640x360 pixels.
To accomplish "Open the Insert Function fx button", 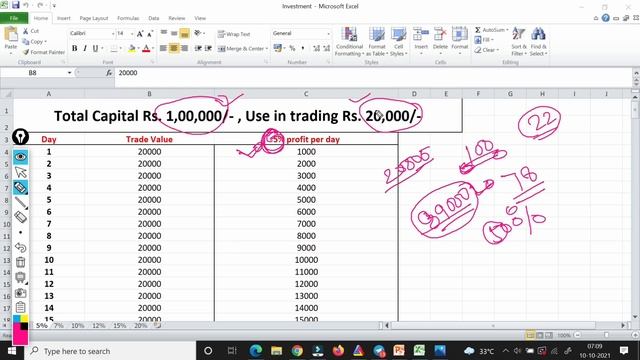I will tap(109, 73).
